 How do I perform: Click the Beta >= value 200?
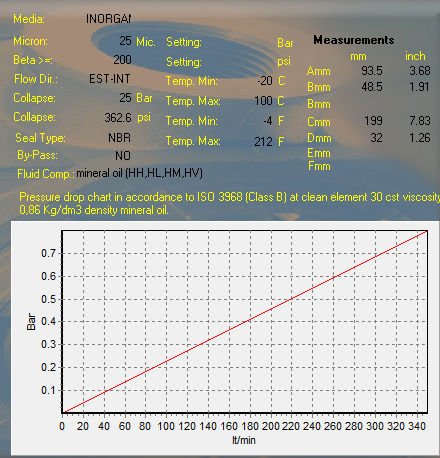pyautogui.click(x=122, y=60)
